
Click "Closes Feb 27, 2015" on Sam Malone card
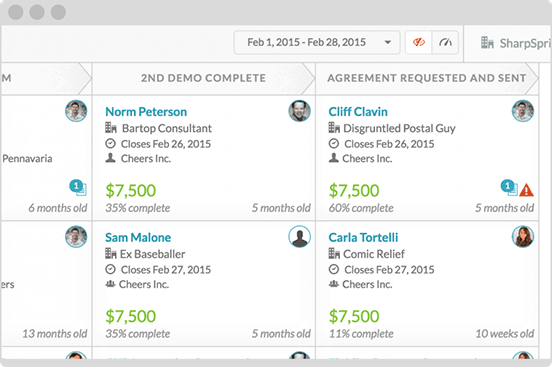[166, 270]
